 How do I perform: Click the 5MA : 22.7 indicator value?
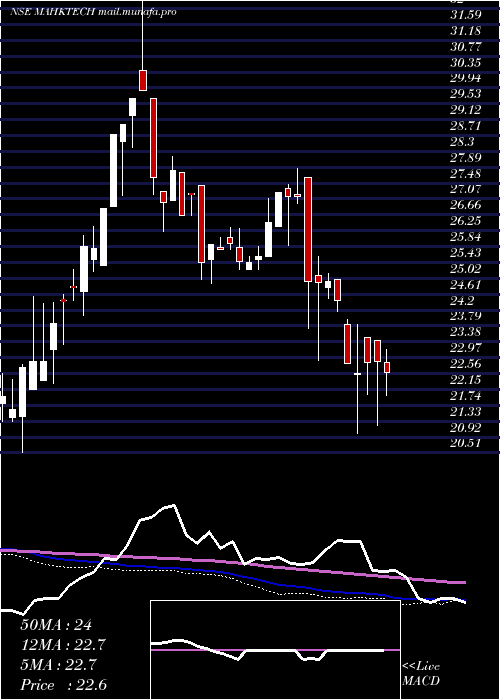click(x=58, y=665)
